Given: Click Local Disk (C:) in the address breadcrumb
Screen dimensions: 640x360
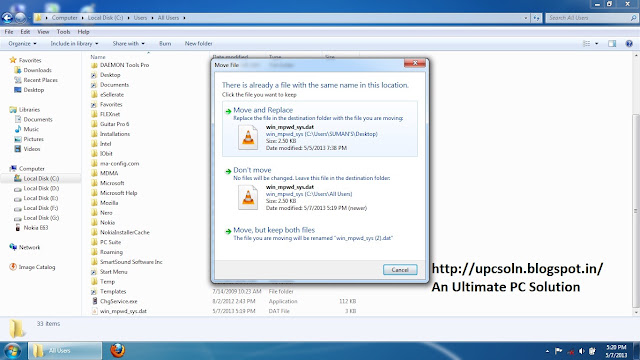Looking at the screenshot, I should (x=105, y=18).
